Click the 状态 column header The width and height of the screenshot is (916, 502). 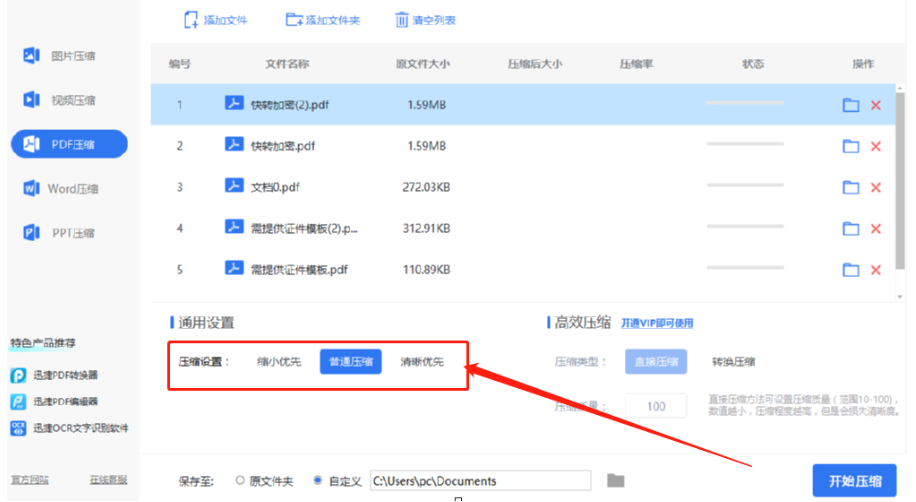click(753, 64)
